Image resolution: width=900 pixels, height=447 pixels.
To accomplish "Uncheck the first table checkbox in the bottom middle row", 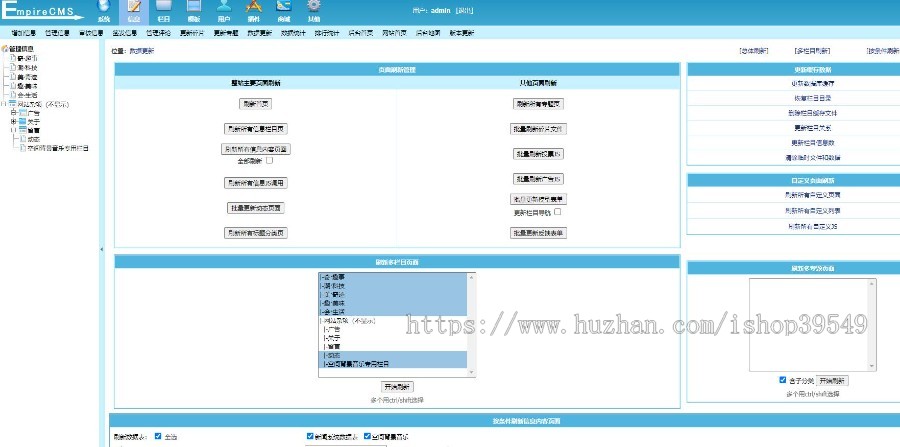I will pos(310,436).
